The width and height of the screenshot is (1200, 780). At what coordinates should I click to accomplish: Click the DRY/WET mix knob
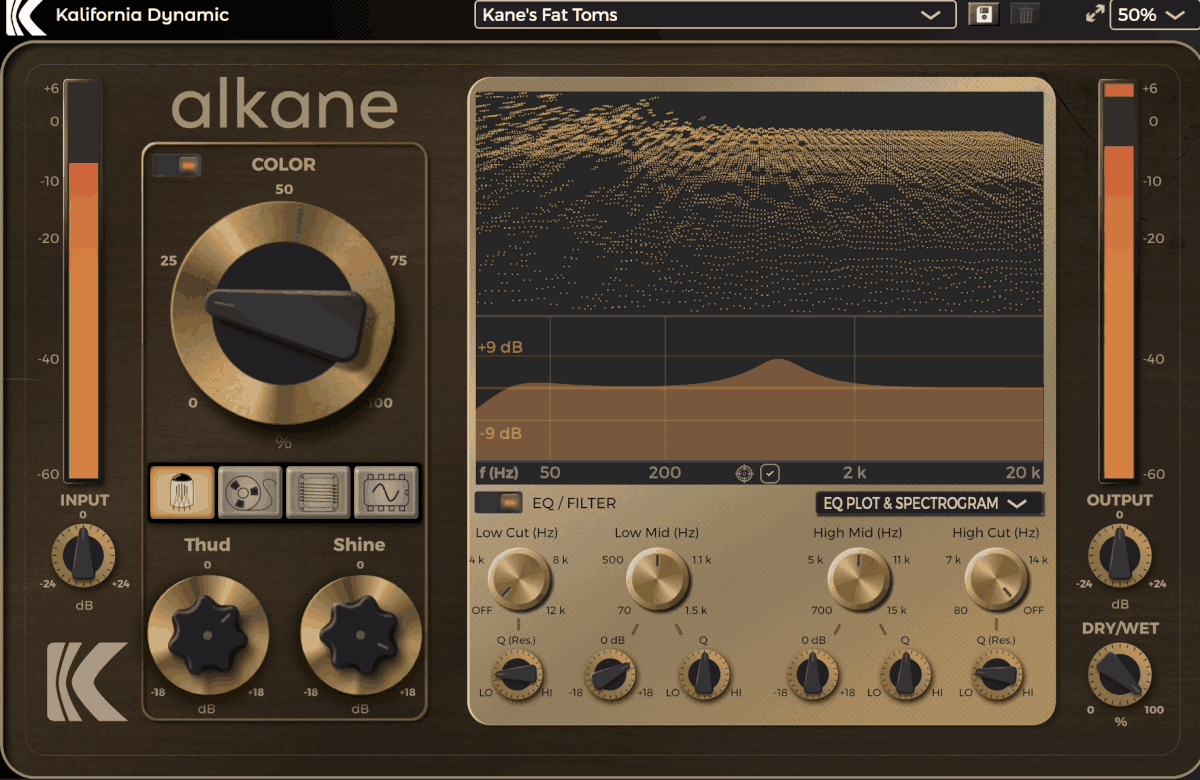[1120, 675]
